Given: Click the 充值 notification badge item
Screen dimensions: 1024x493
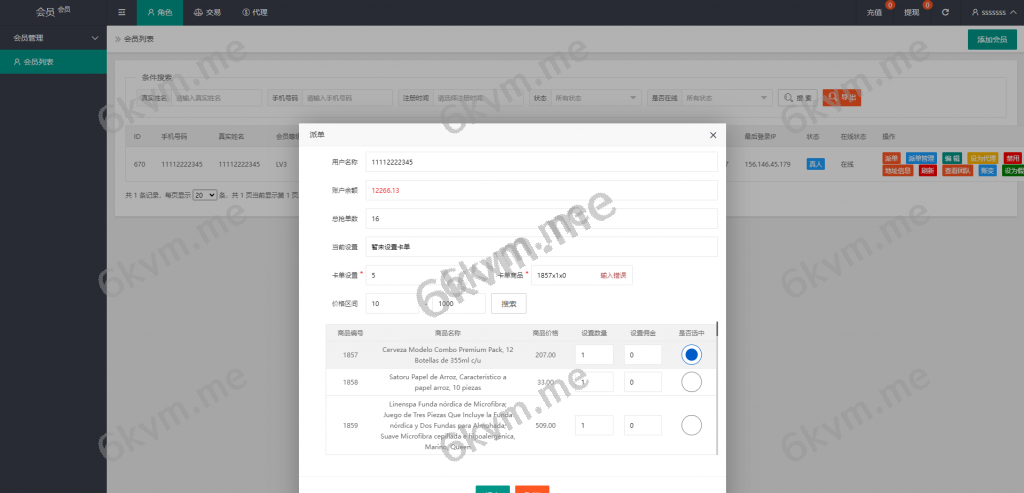Looking at the screenshot, I should pos(877,12).
